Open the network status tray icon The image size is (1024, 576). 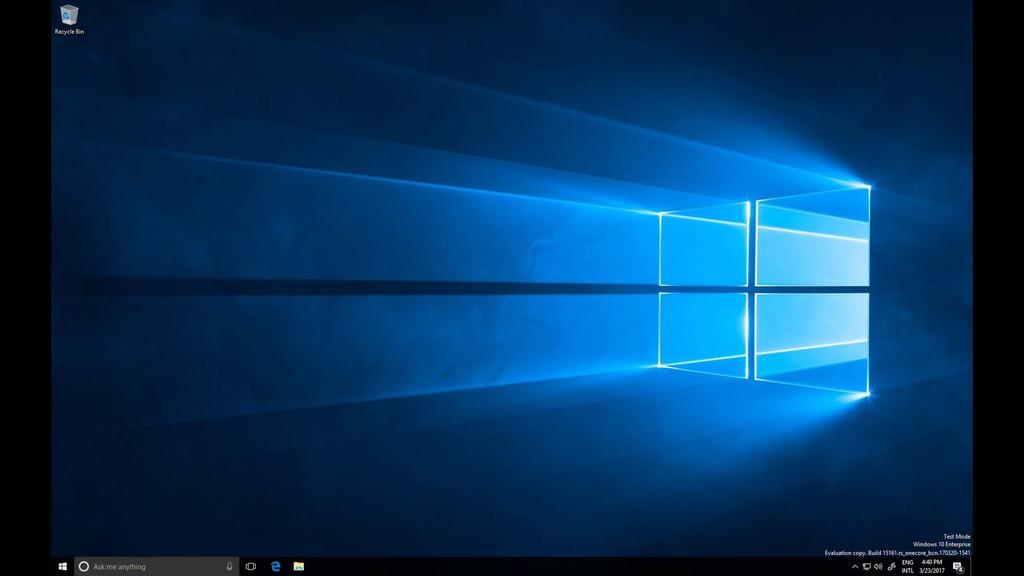click(867, 566)
